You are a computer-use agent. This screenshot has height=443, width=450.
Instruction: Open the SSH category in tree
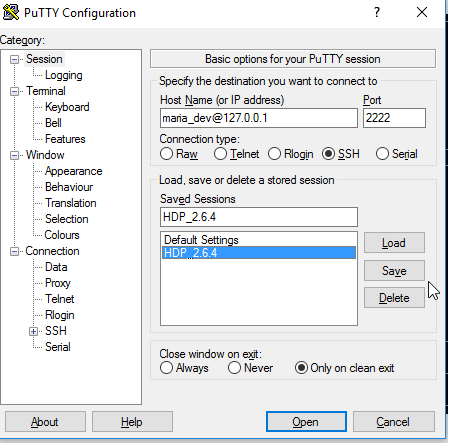coord(56,331)
